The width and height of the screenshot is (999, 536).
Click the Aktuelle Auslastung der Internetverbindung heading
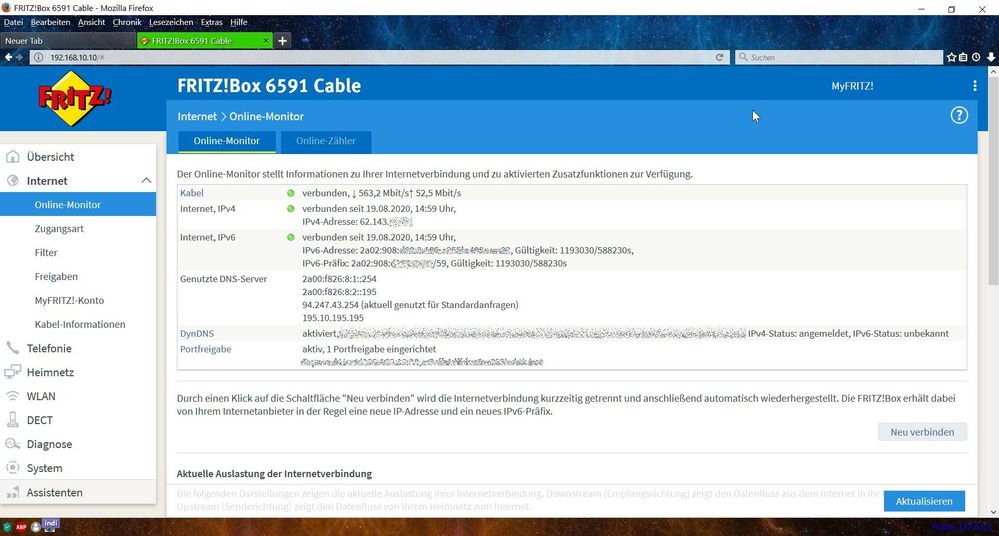[274, 474]
